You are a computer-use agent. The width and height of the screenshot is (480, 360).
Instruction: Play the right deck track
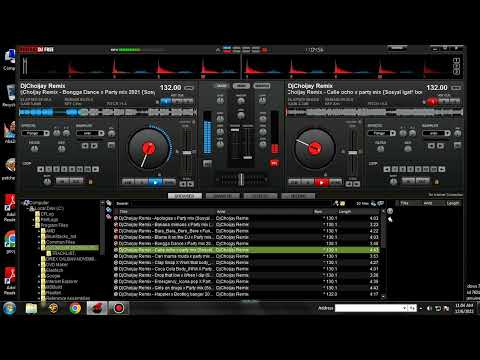[322, 182]
